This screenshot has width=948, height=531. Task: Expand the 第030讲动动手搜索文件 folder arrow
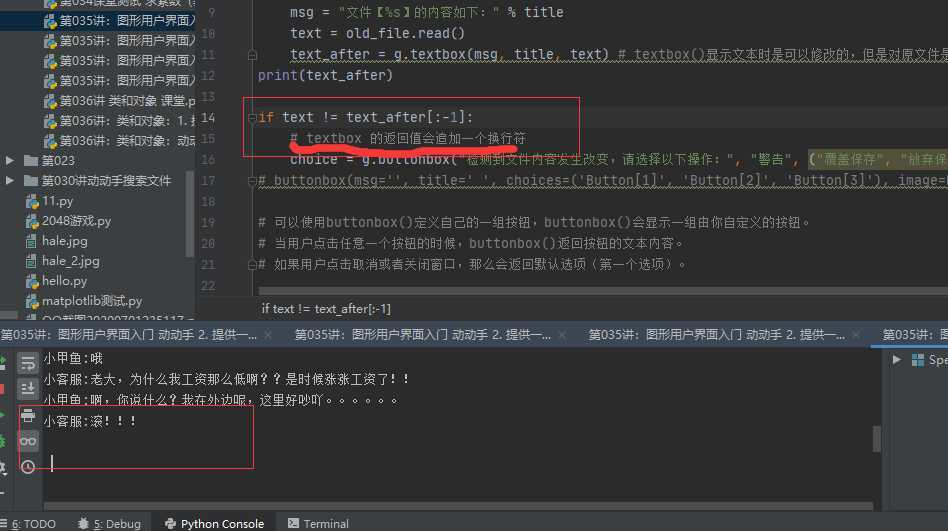pos(10,180)
